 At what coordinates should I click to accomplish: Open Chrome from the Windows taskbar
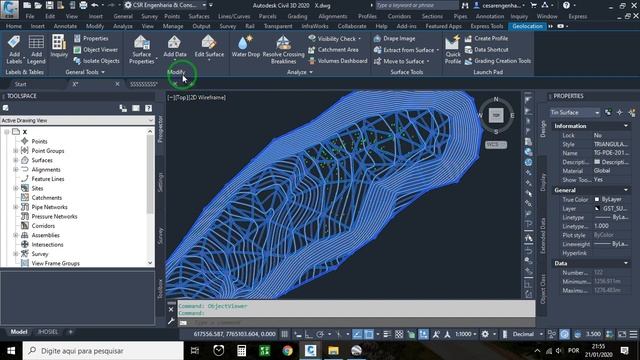(287, 351)
